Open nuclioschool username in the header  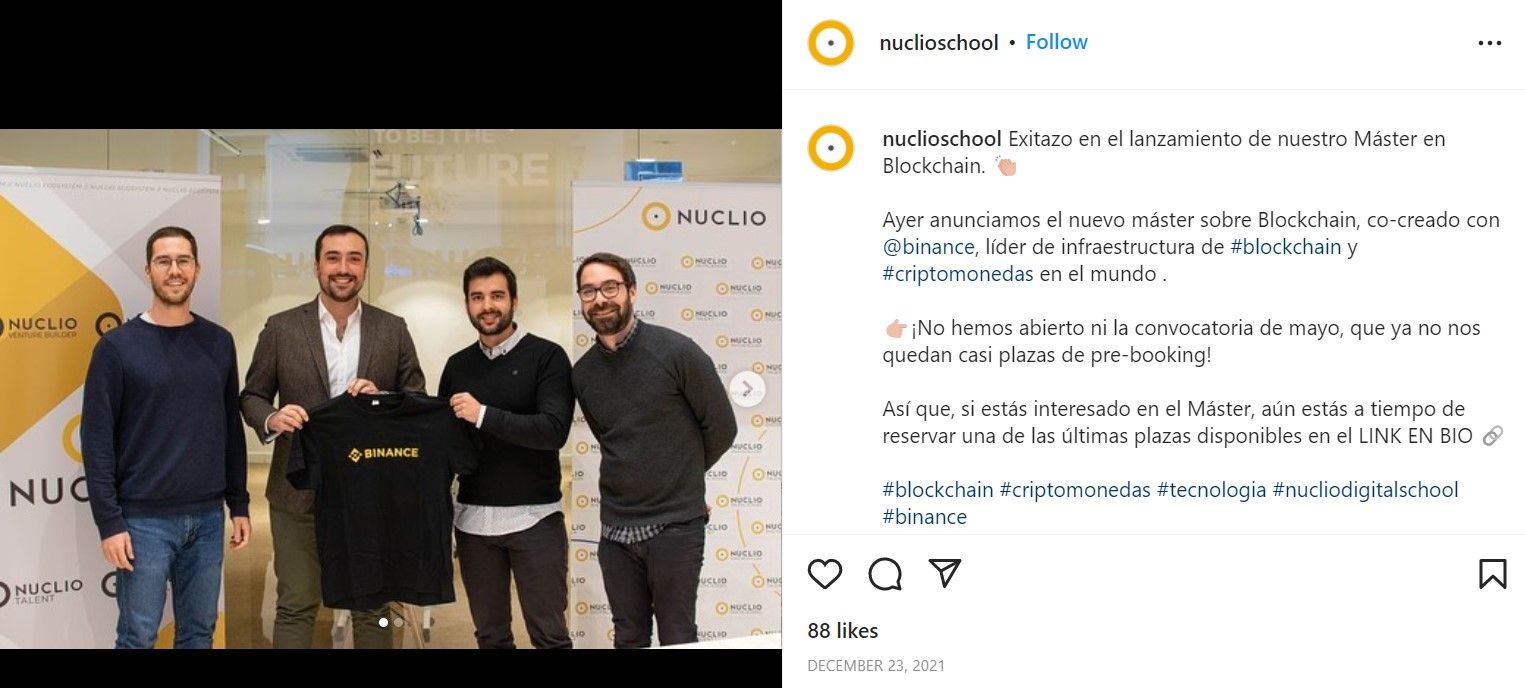click(939, 43)
